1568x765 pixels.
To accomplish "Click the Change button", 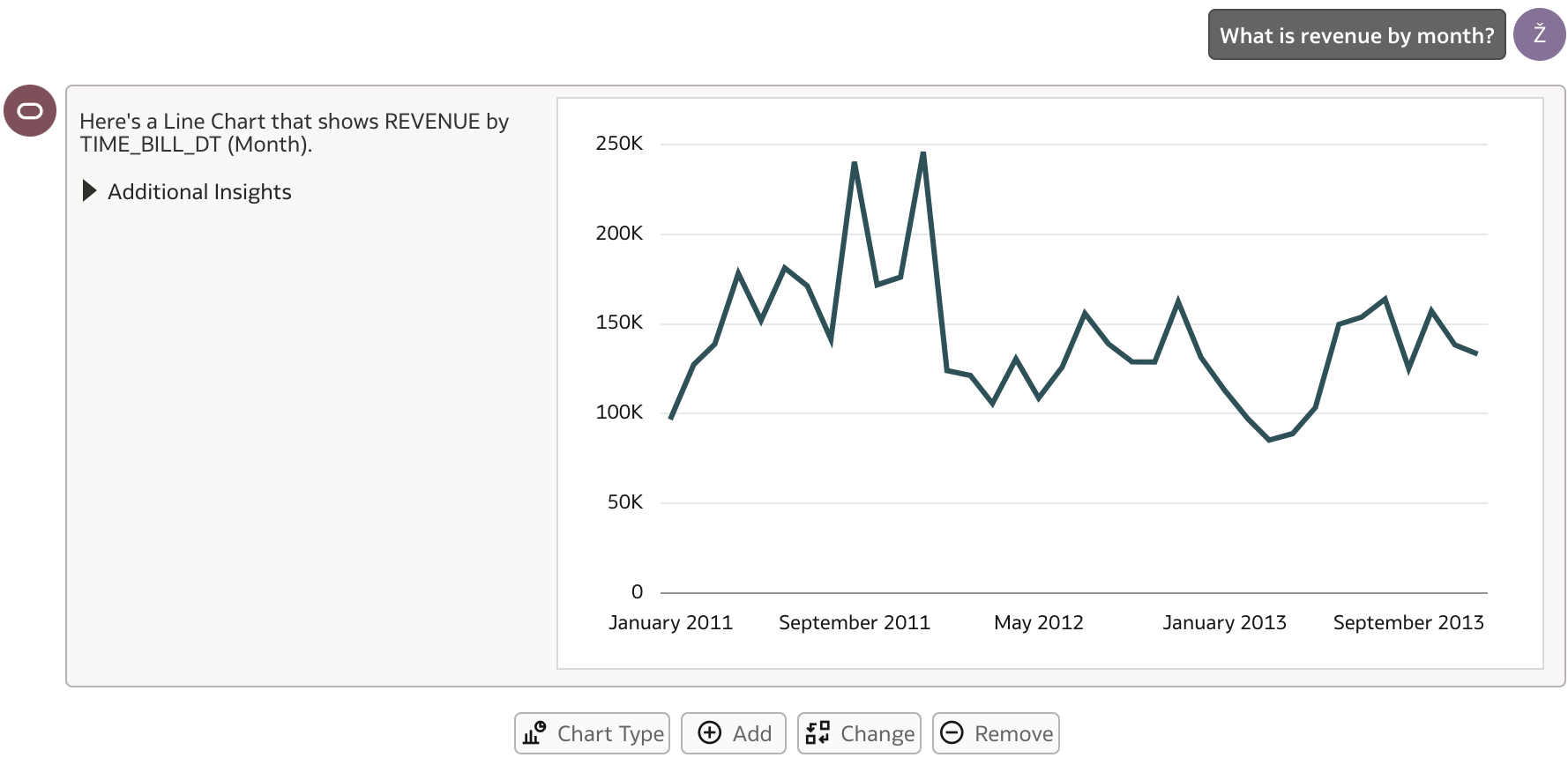I will click(859, 733).
